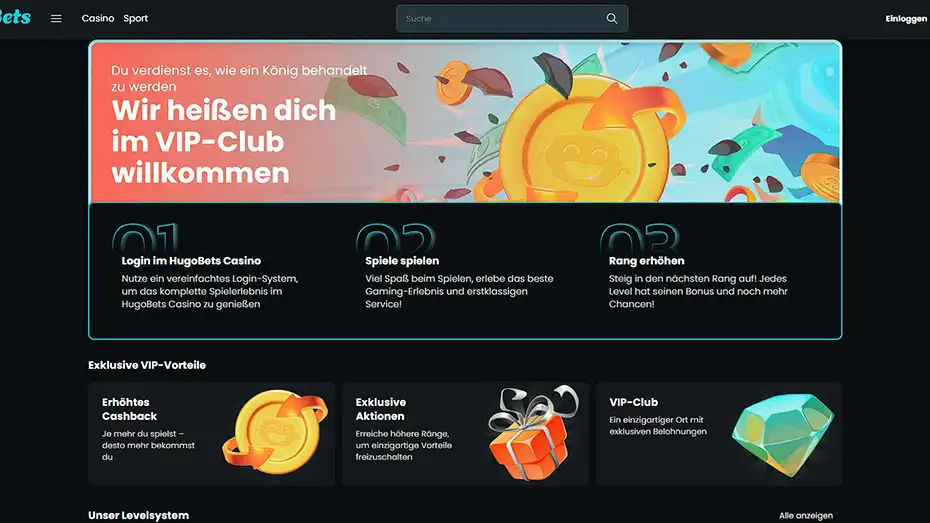Open the hamburger menu icon
Viewport: 930px width, 523px height.
pos(56,18)
